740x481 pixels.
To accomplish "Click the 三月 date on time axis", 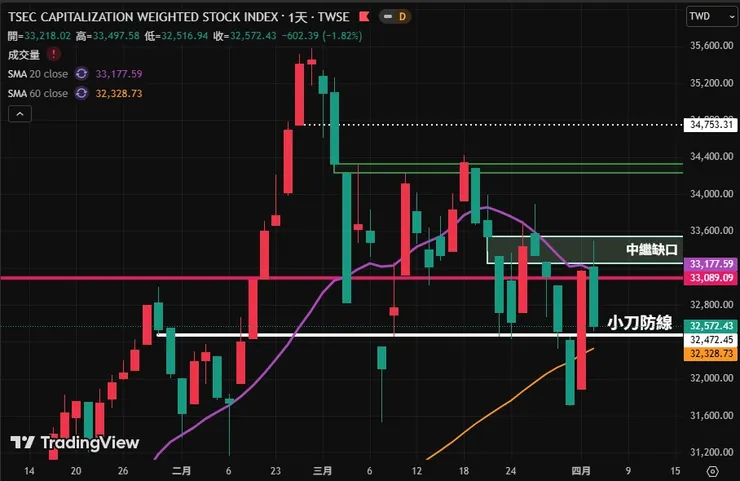I will coord(322,471).
